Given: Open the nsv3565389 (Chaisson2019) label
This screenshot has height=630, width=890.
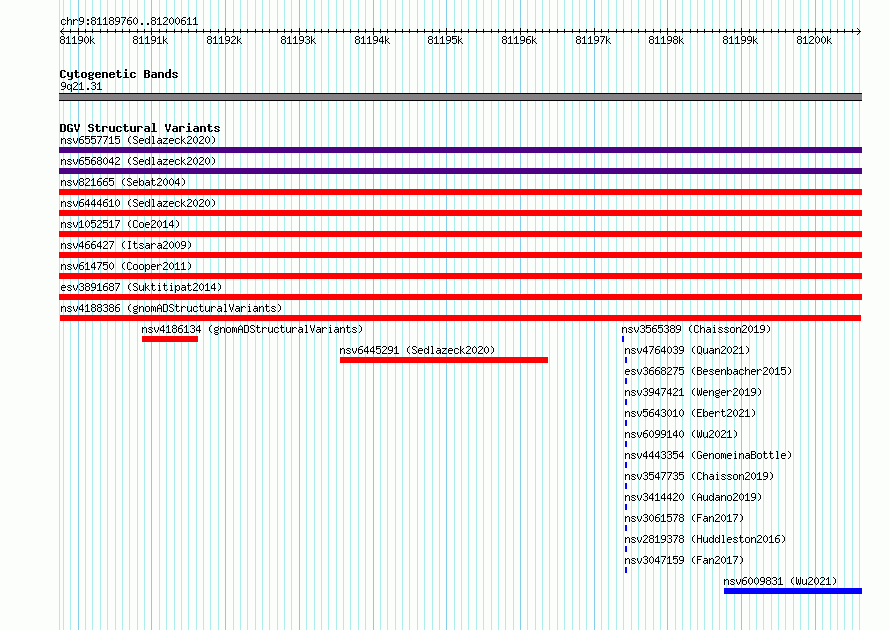Looking at the screenshot, I should (696, 329).
